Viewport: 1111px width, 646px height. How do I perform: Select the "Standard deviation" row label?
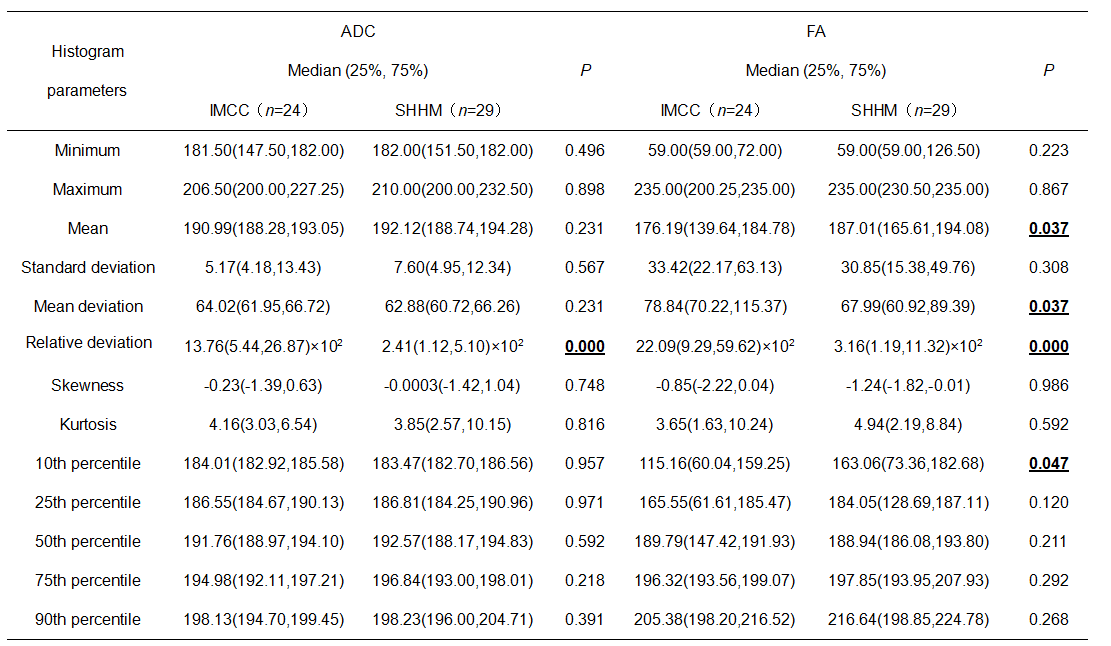[88, 268]
